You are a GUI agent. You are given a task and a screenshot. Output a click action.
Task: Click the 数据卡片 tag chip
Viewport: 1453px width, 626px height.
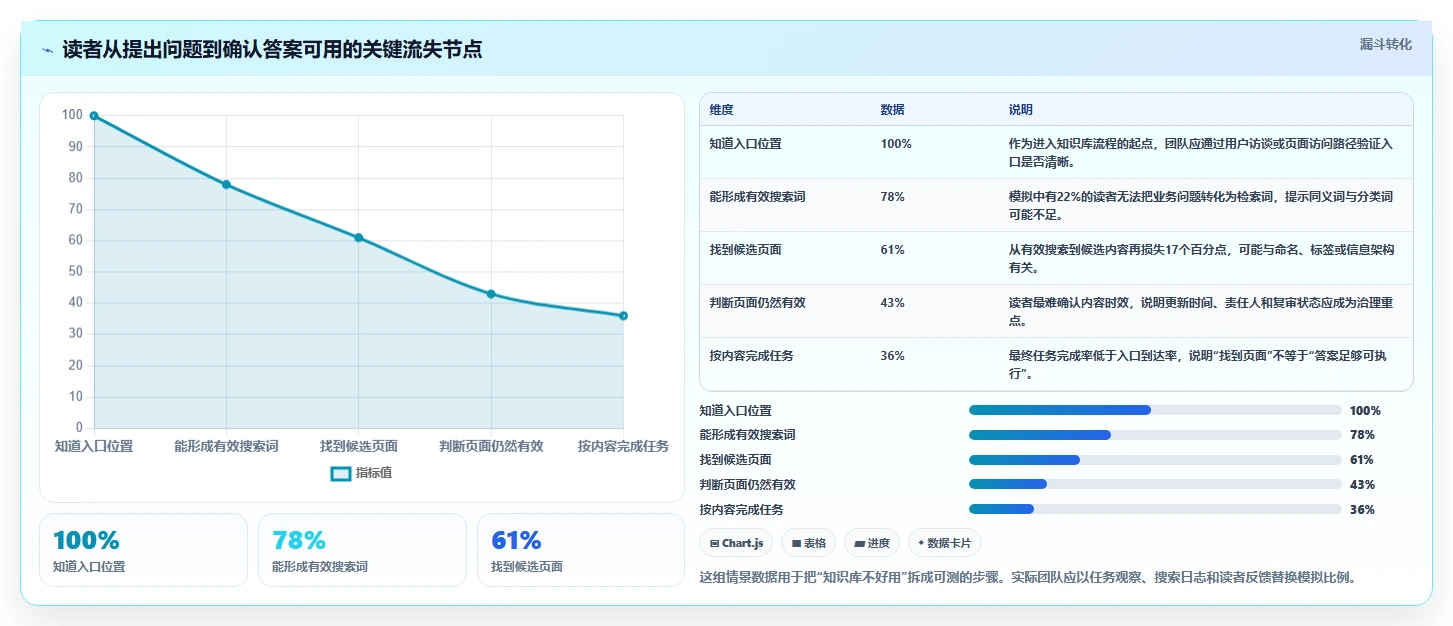click(x=945, y=543)
